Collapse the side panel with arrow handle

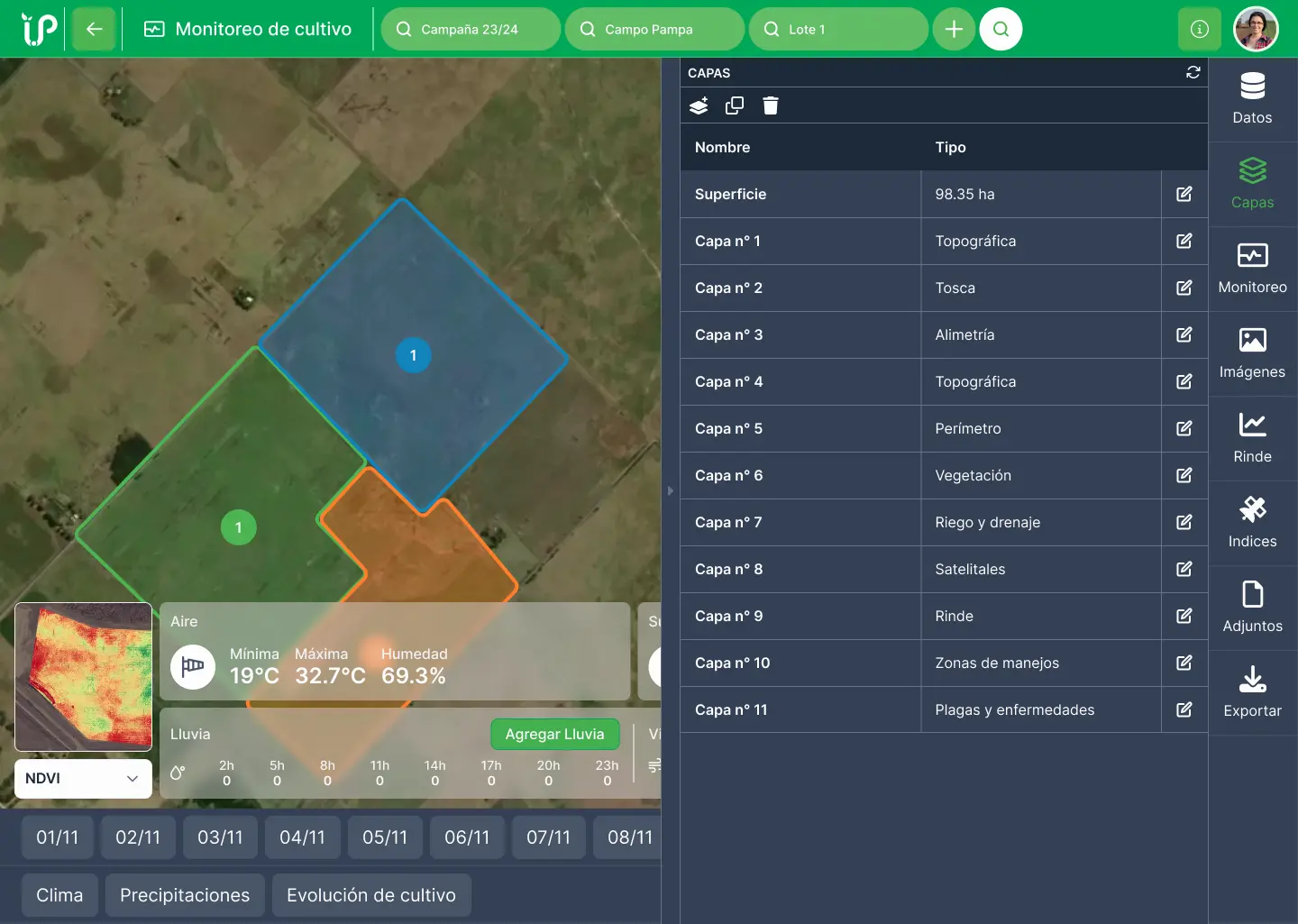click(670, 490)
